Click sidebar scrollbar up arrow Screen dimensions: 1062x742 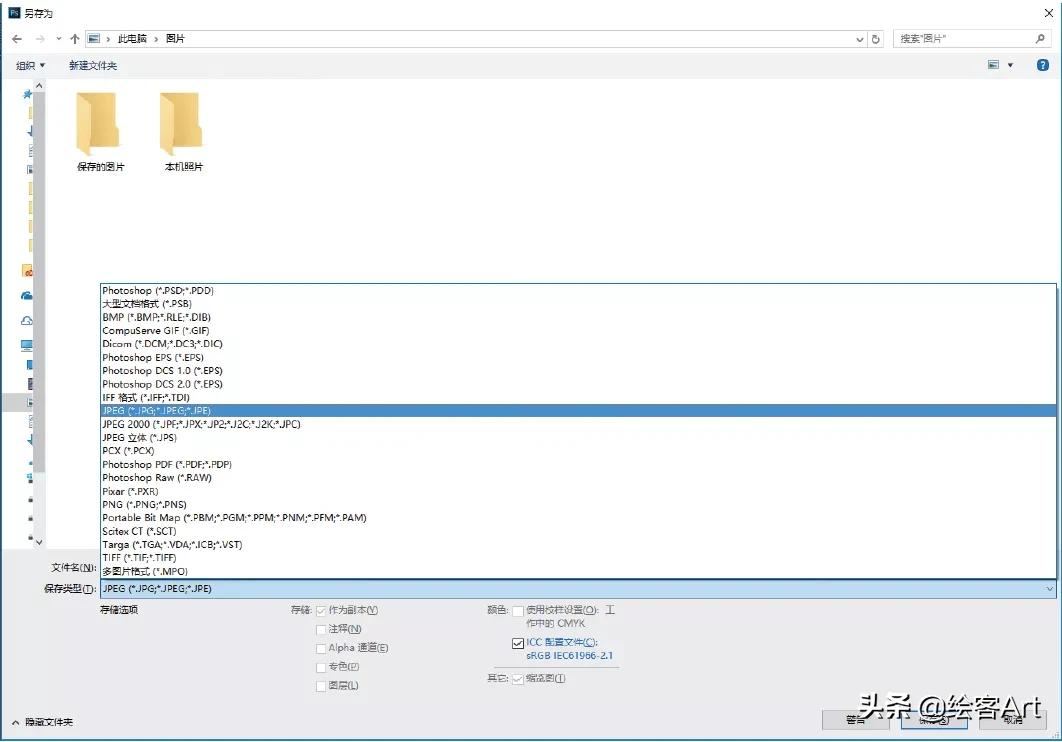(39, 86)
